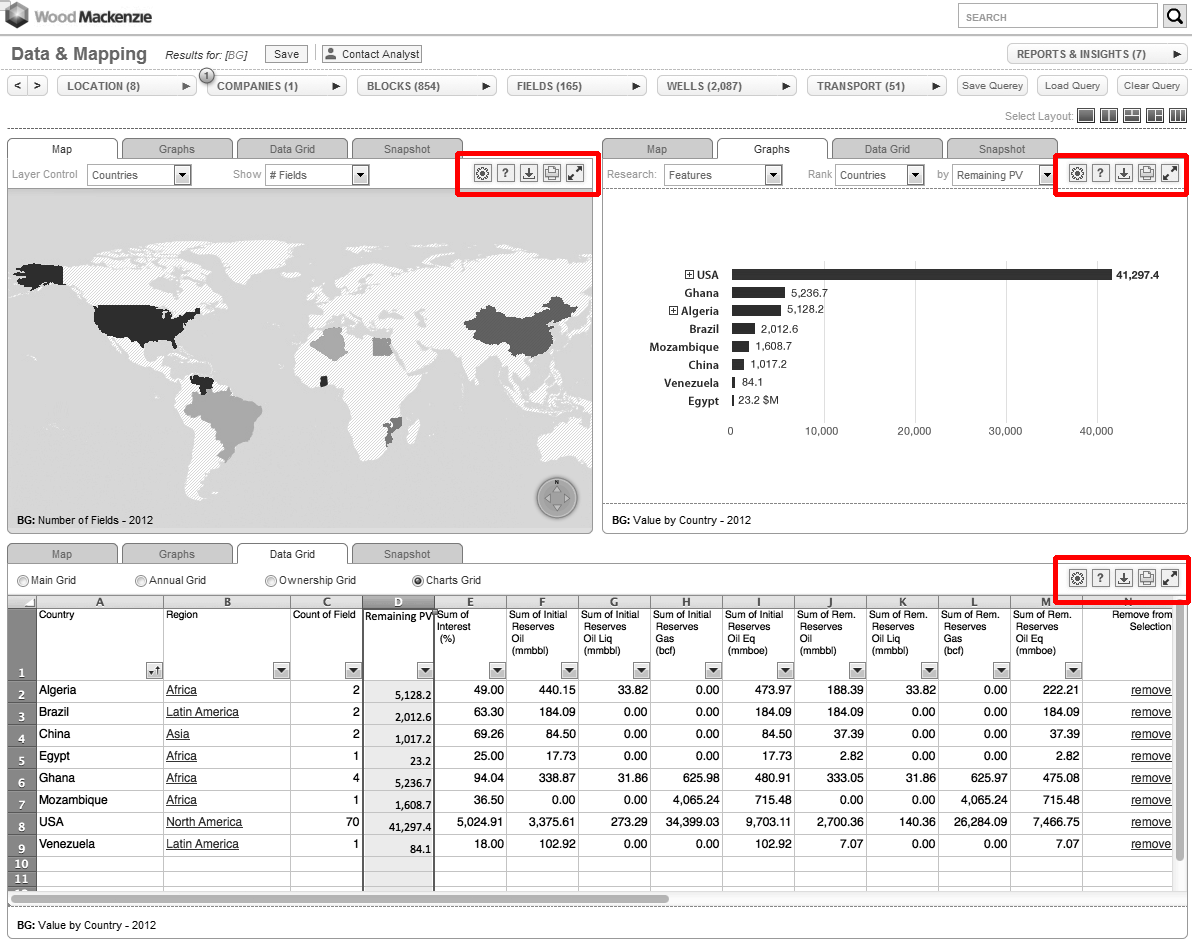
Task: Open Asia region link in China row
Action: [178, 733]
